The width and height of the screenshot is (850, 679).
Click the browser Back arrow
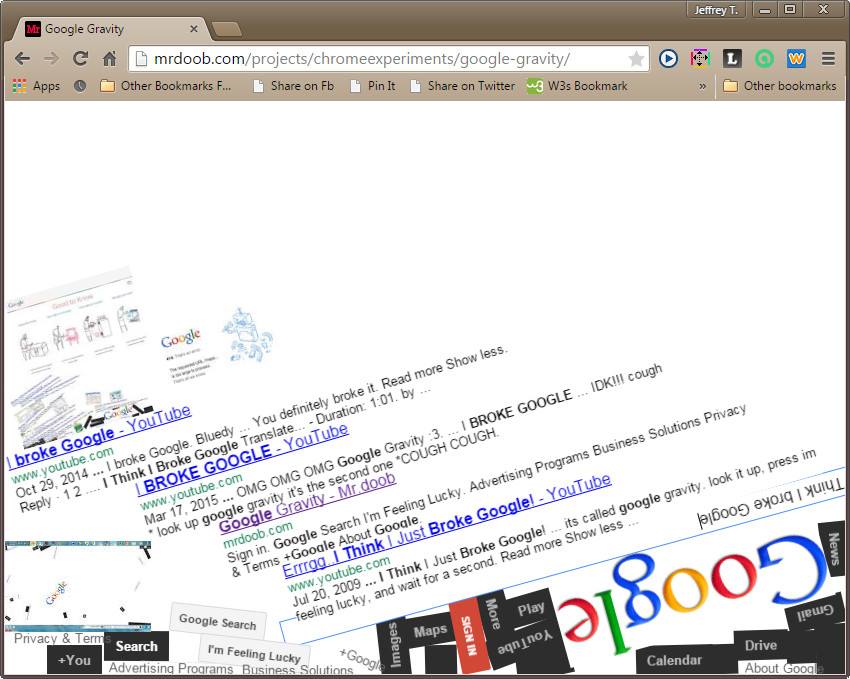point(22,59)
